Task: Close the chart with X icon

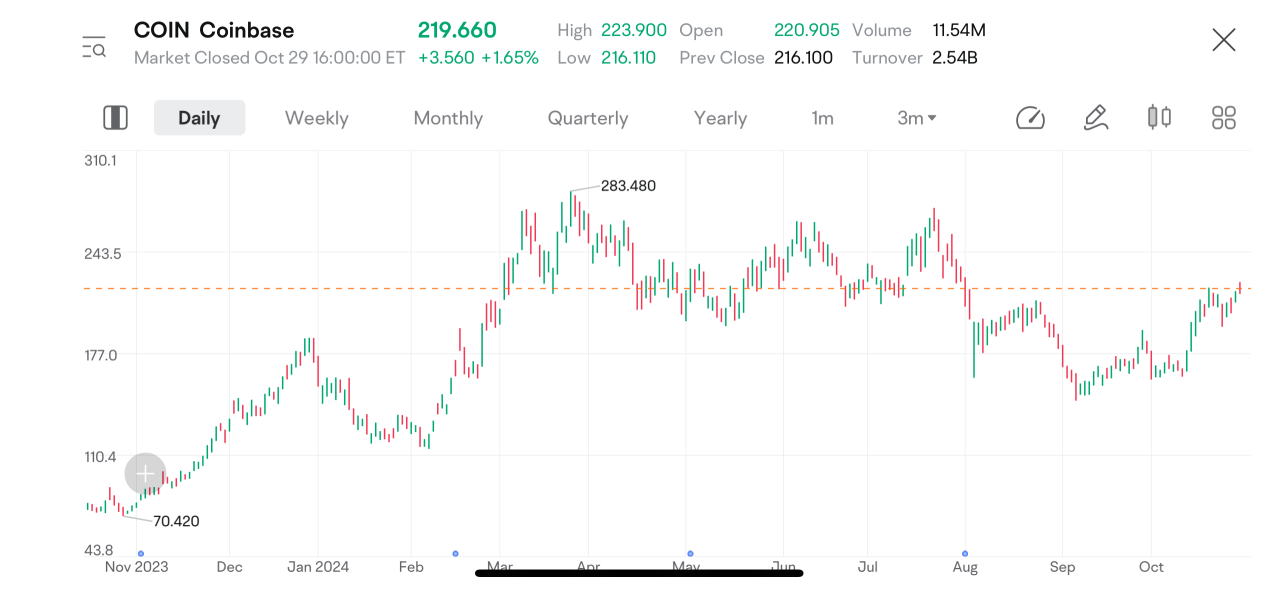Action: (1224, 40)
